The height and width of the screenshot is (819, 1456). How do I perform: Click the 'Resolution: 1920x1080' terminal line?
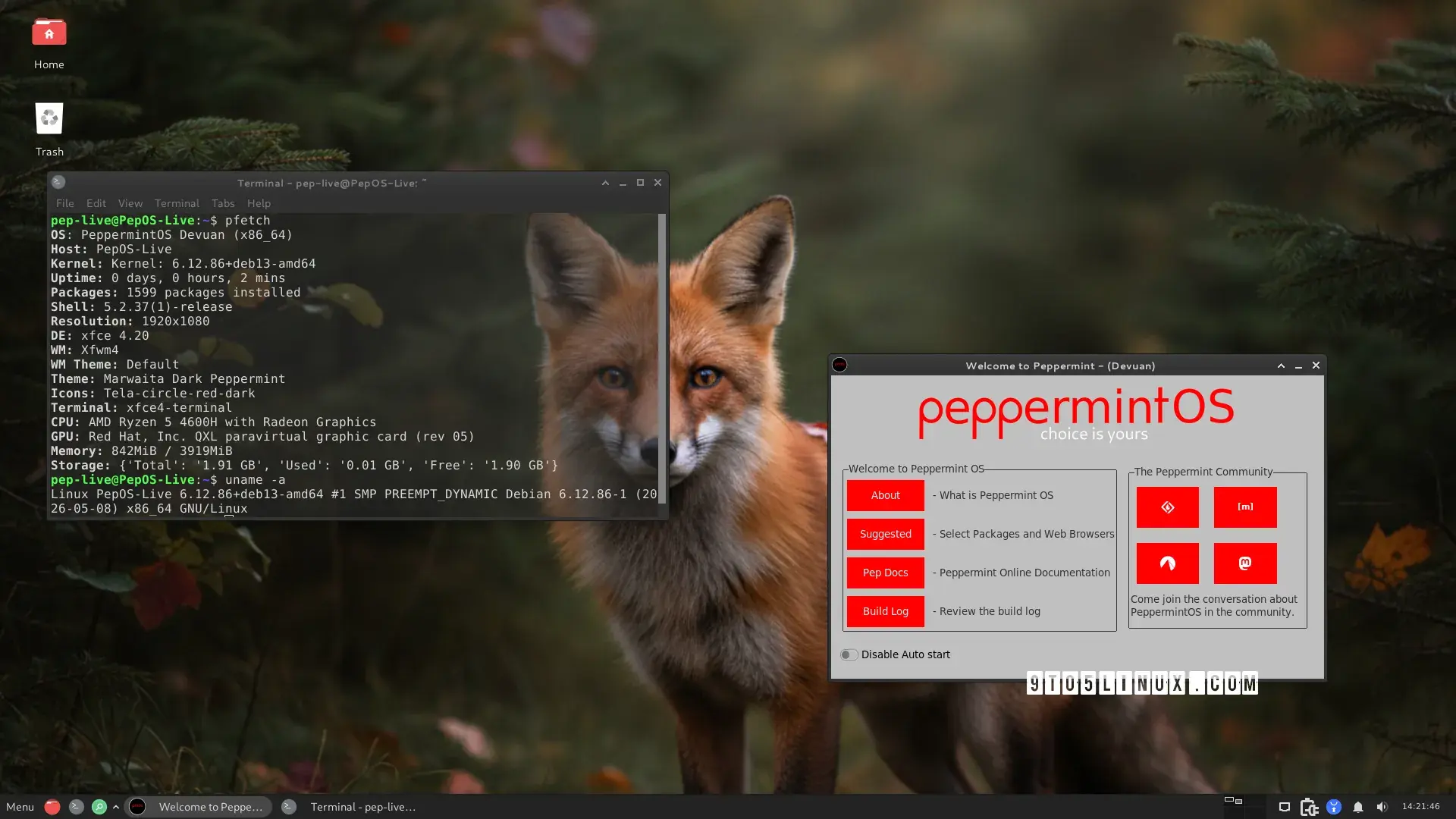[130, 322]
